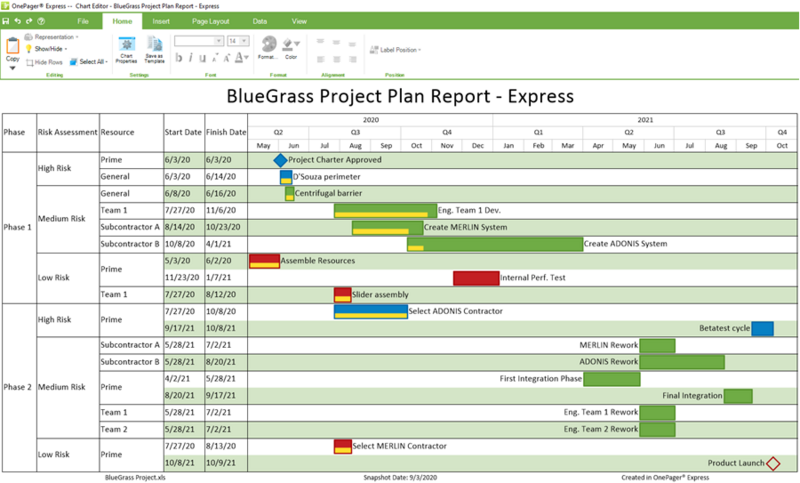Click the increase font size icon
This screenshot has width=800, height=483.
(x=227, y=58)
